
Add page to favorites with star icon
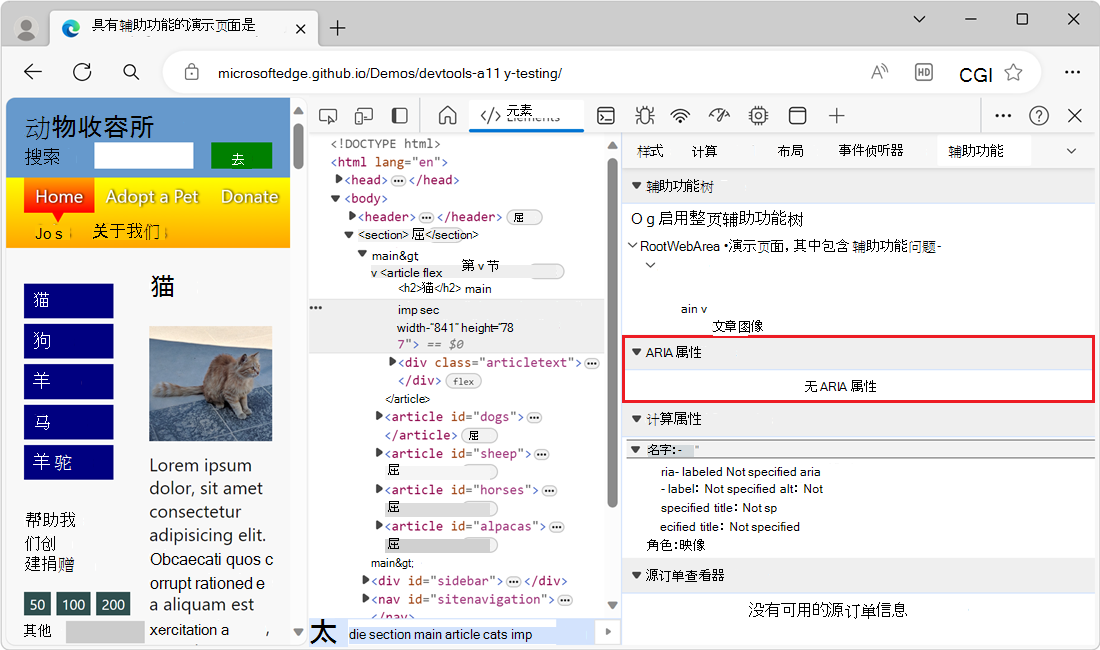click(1013, 72)
